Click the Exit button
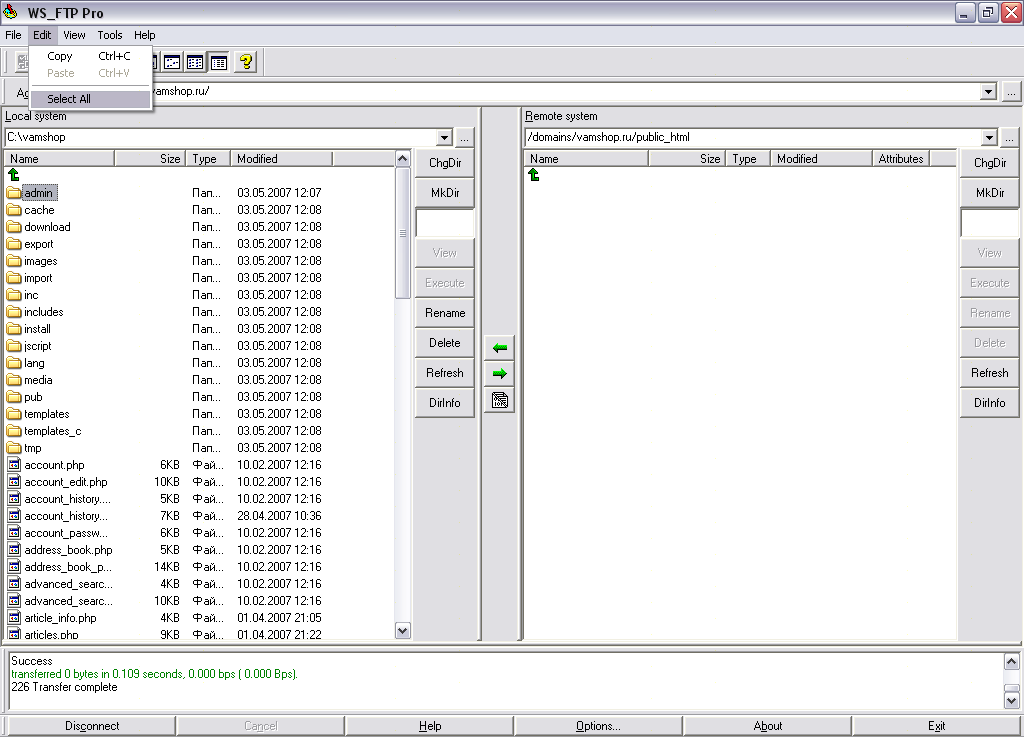The image size is (1024, 737). 936,726
